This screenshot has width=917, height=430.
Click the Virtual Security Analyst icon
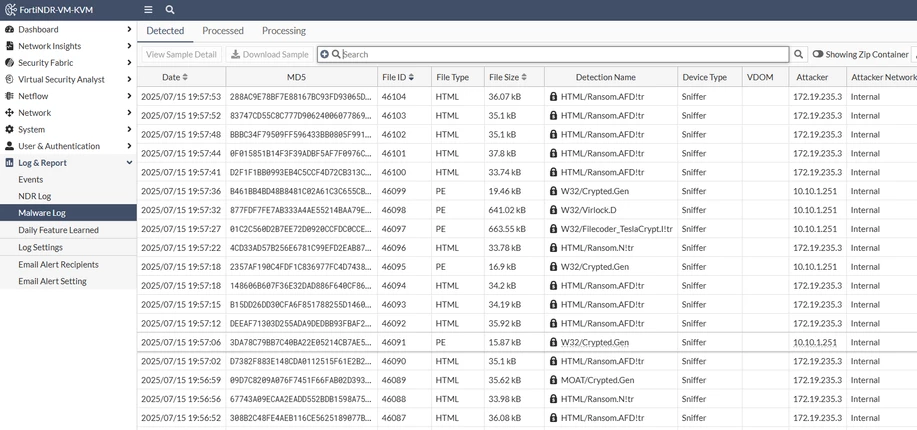[x=9, y=79]
